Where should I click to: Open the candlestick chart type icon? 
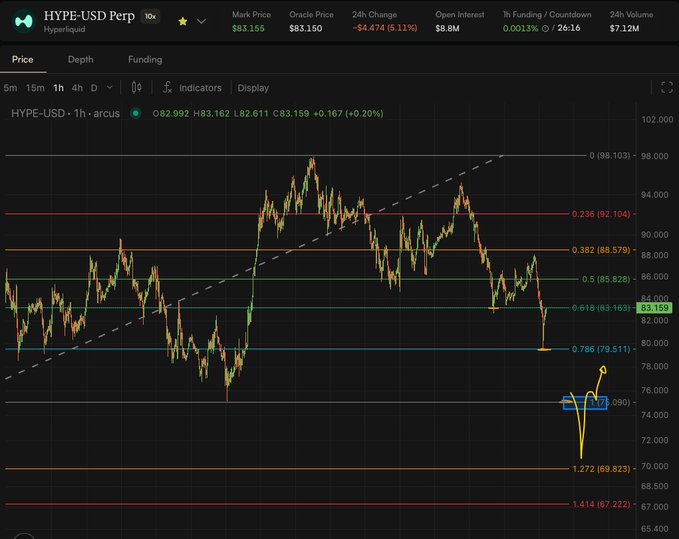pyautogui.click(x=136, y=87)
